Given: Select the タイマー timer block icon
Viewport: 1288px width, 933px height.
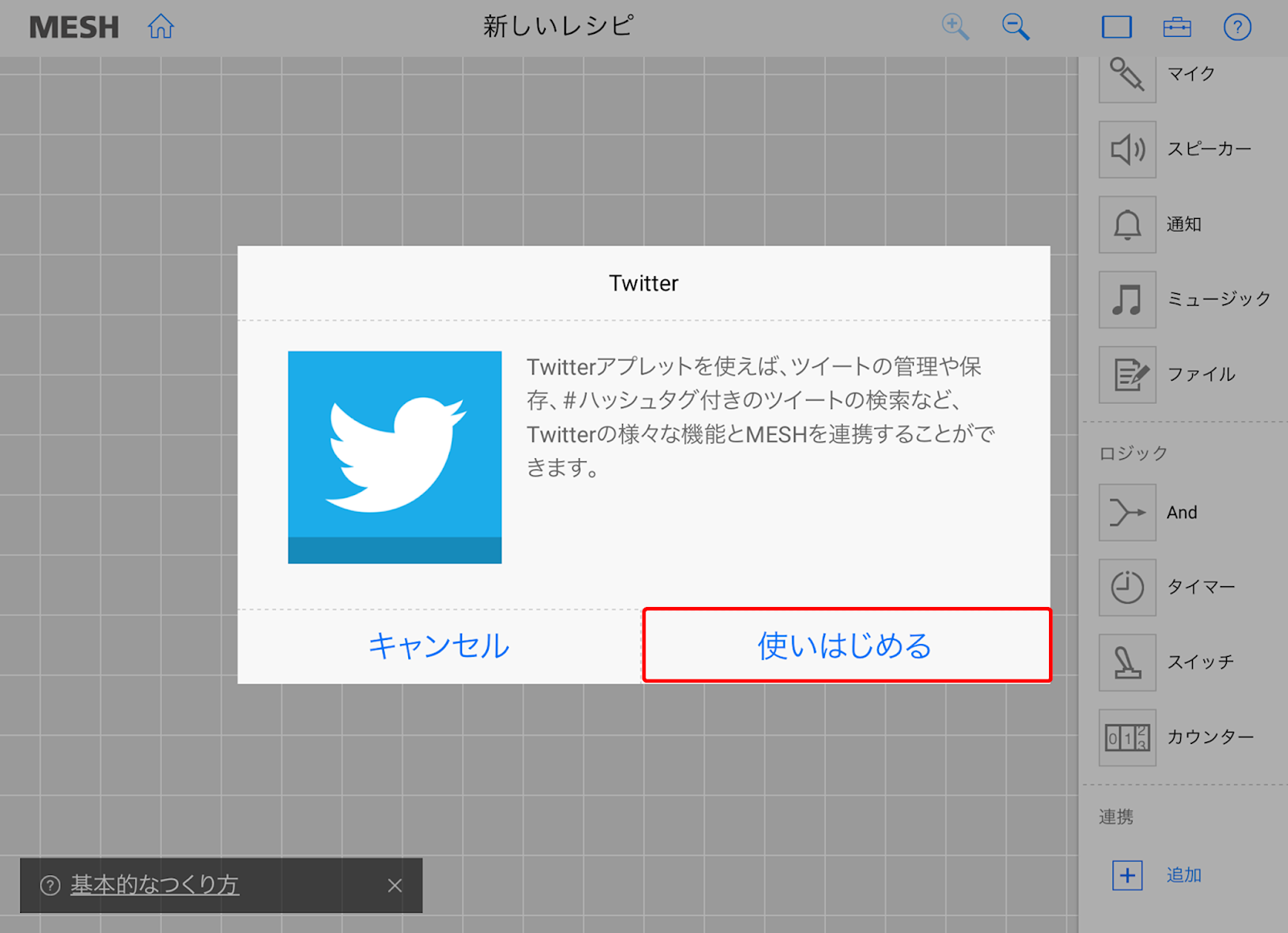Looking at the screenshot, I should 1127,588.
